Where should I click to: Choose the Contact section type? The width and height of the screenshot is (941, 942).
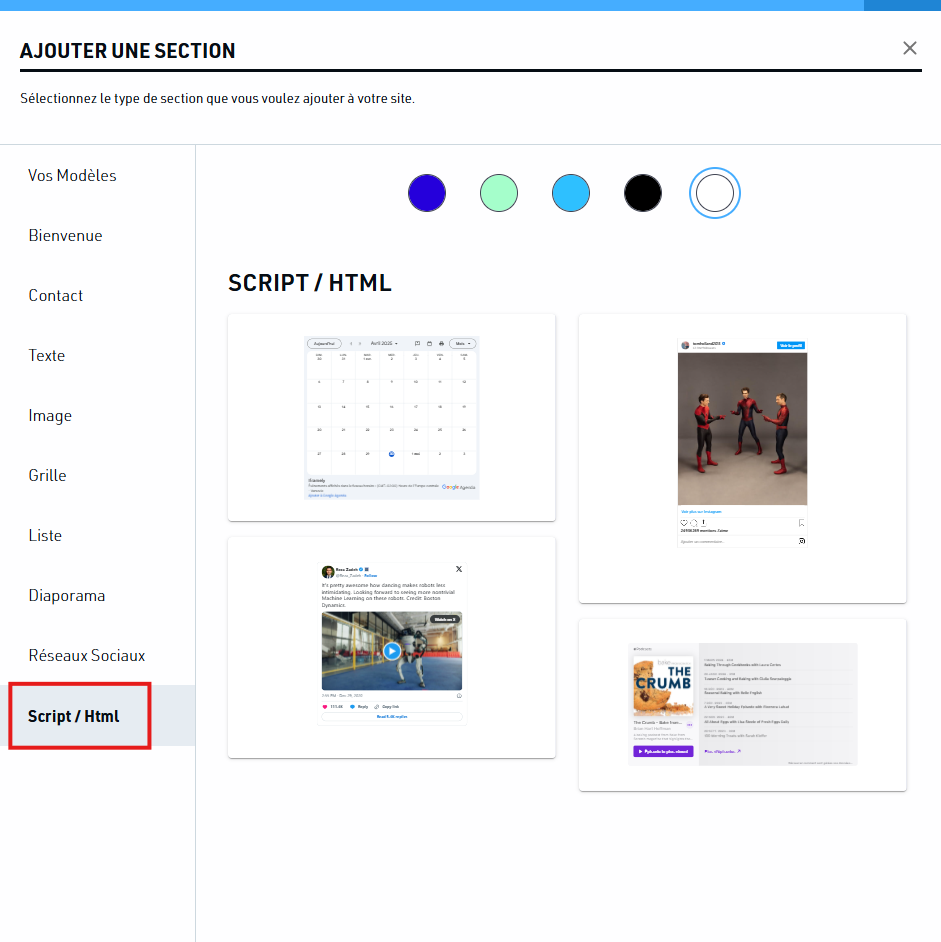[x=56, y=296]
